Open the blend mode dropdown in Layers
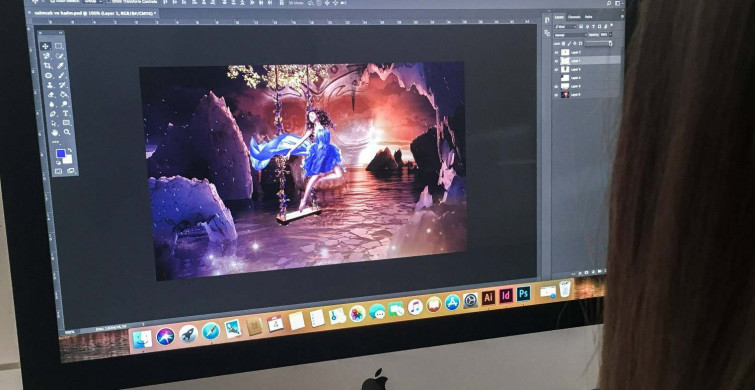This screenshot has height=390, width=755. pyautogui.click(x=570, y=35)
